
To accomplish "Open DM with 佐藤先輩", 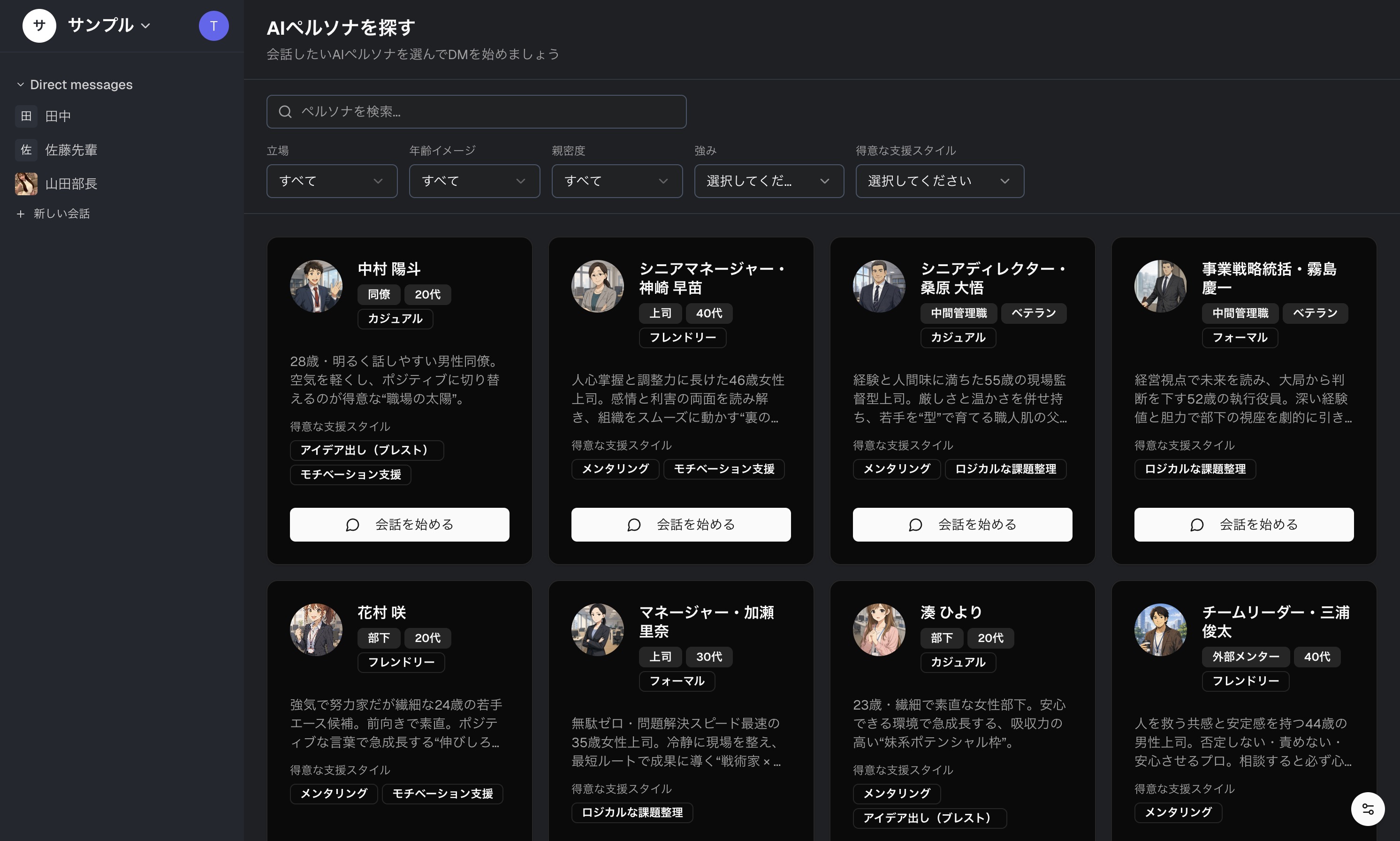I will click(x=71, y=150).
